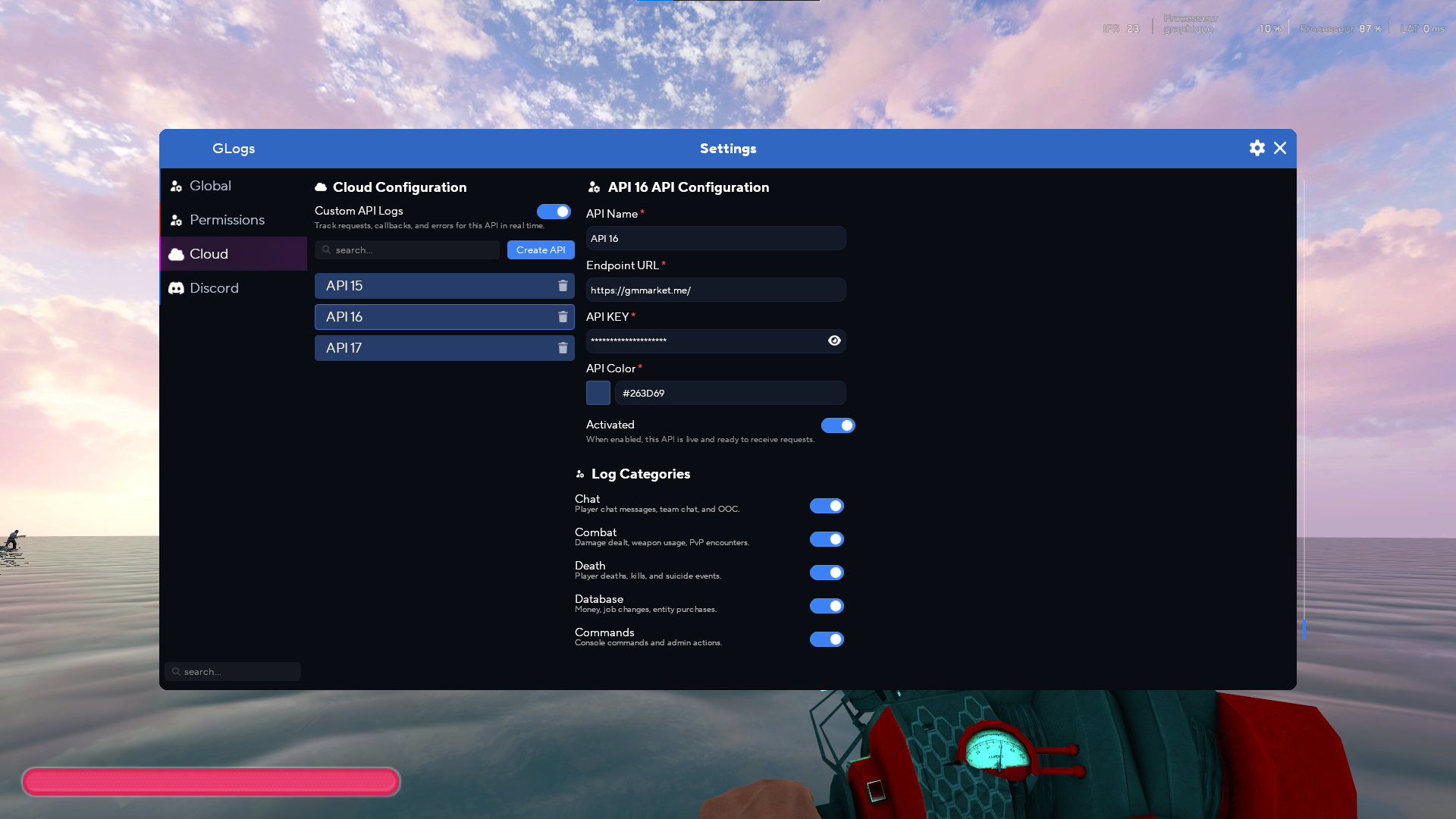Screen dimensions: 1456x819
Task: Click the settings panel scrollbar handle
Action: click(x=1304, y=628)
